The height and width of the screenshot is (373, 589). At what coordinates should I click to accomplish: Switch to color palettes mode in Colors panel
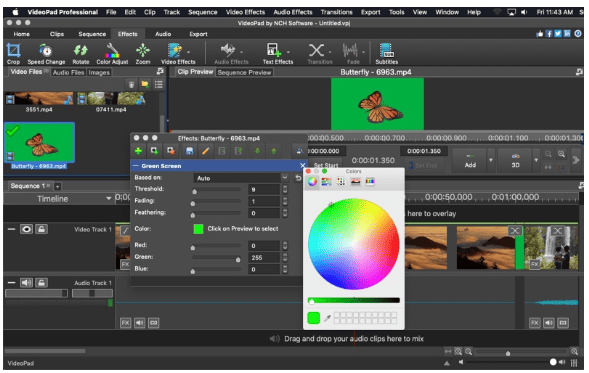coord(341,182)
